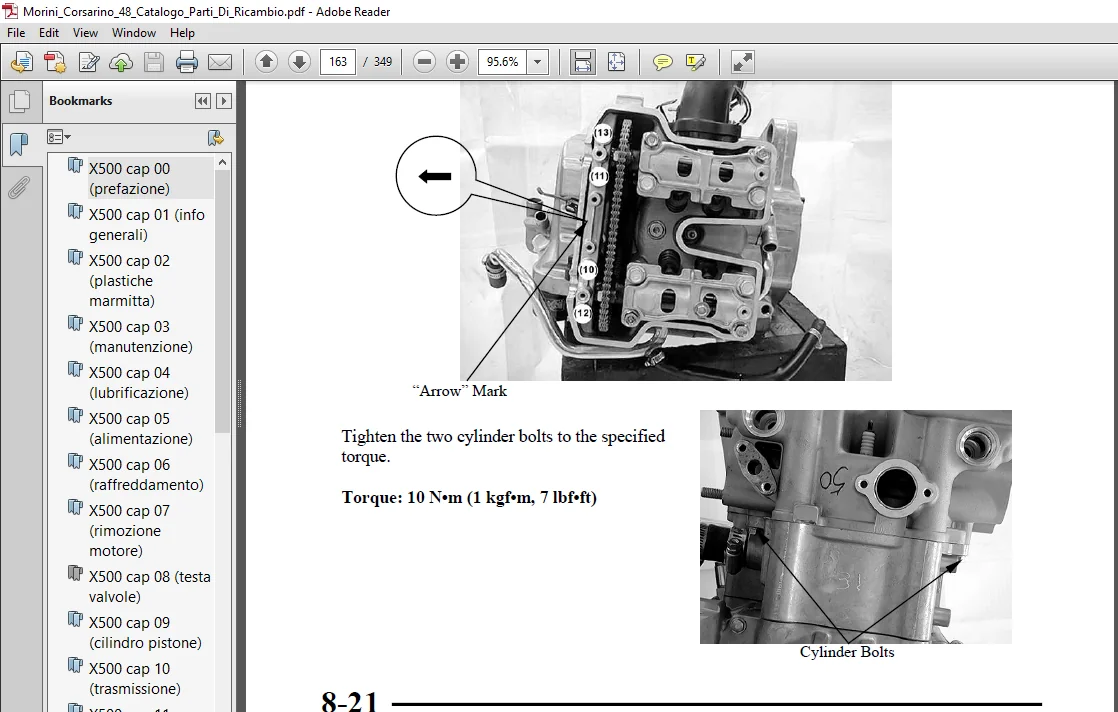The width and height of the screenshot is (1118, 712).
Task: Open the Help menu
Action: [x=182, y=33]
